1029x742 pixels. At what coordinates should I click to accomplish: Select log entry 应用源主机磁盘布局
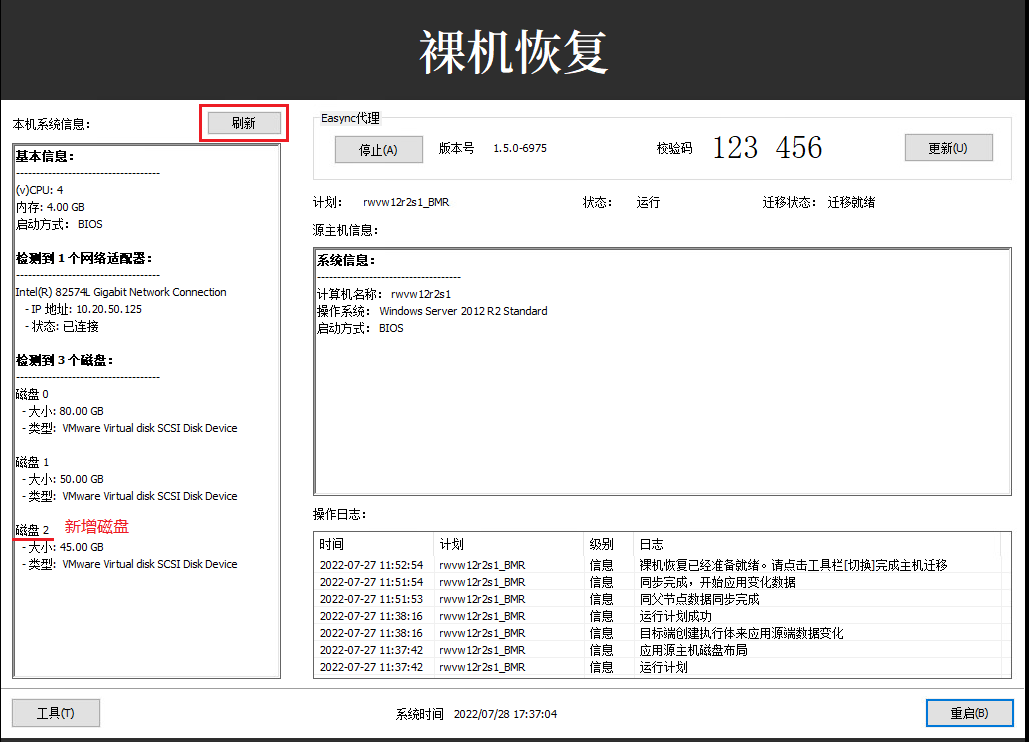(693, 650)
